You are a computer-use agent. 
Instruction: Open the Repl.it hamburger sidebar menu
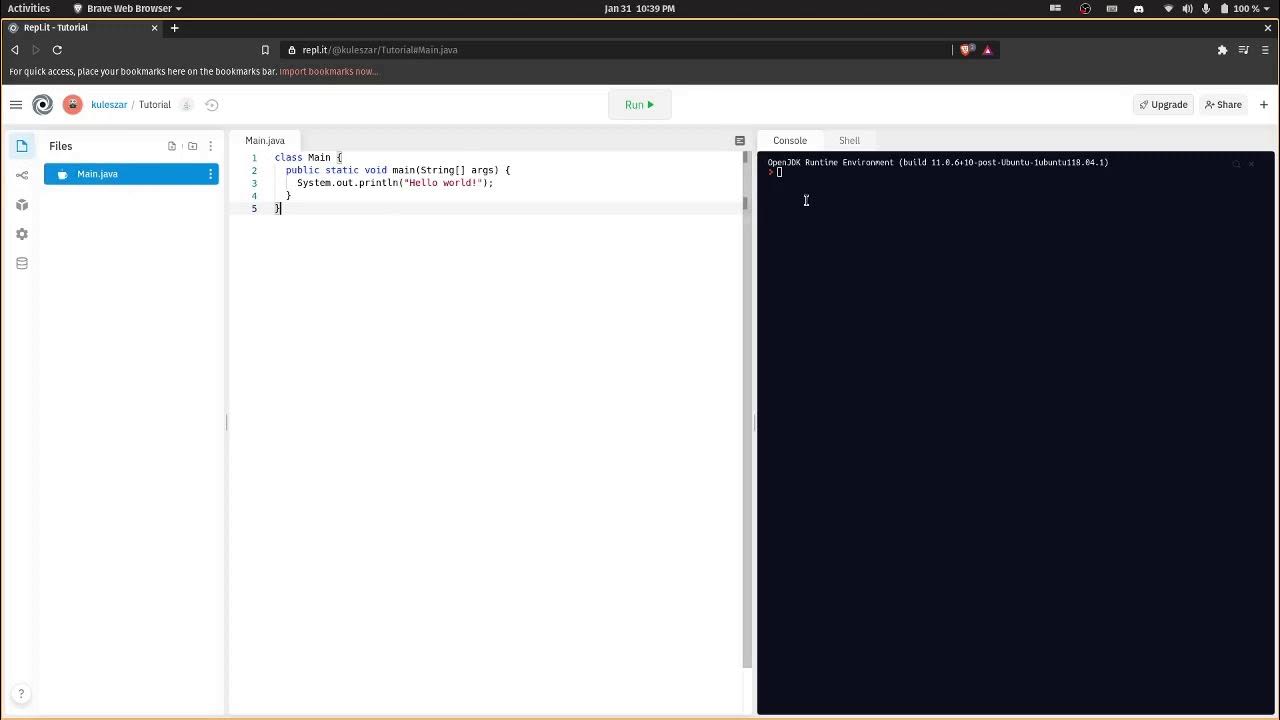tap(16, 104)
